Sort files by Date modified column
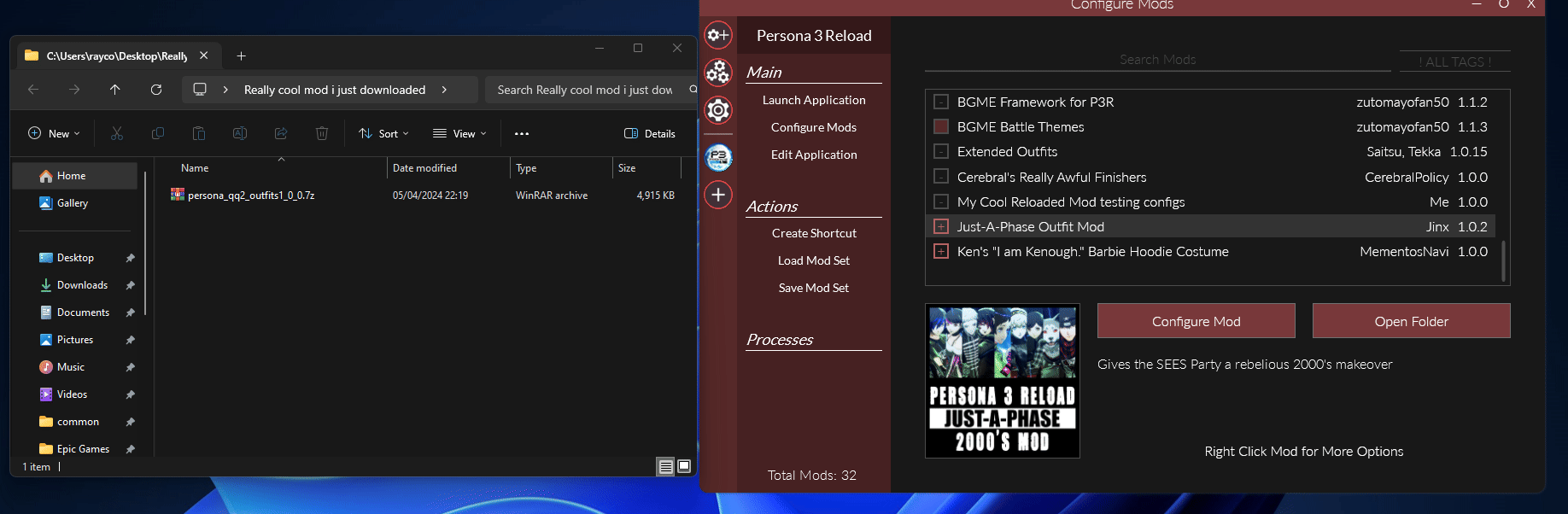Viewport: 1568px width, 514px height. click(x=448, y=168)
